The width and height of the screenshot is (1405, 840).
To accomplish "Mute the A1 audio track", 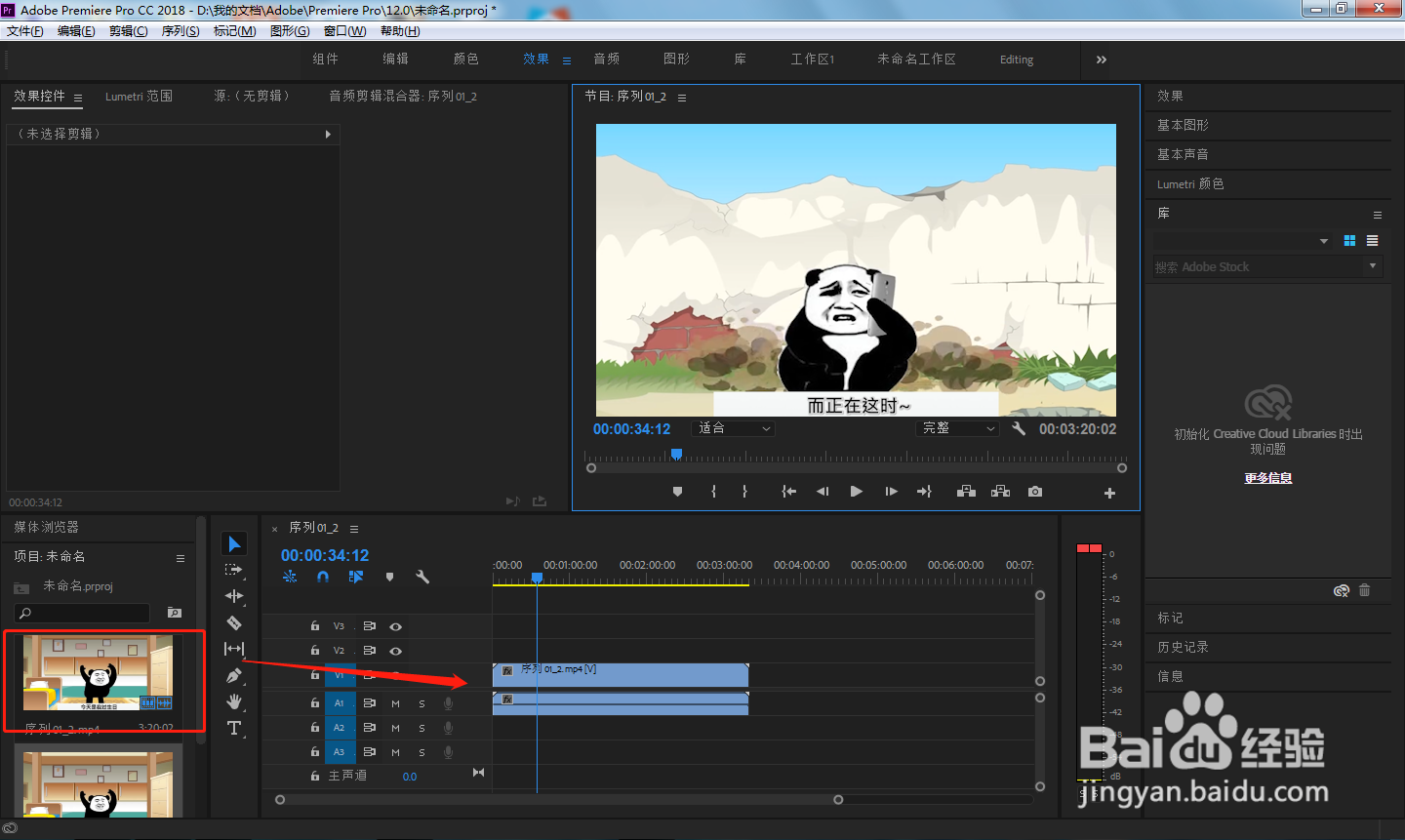I will [x=395, y=703].
